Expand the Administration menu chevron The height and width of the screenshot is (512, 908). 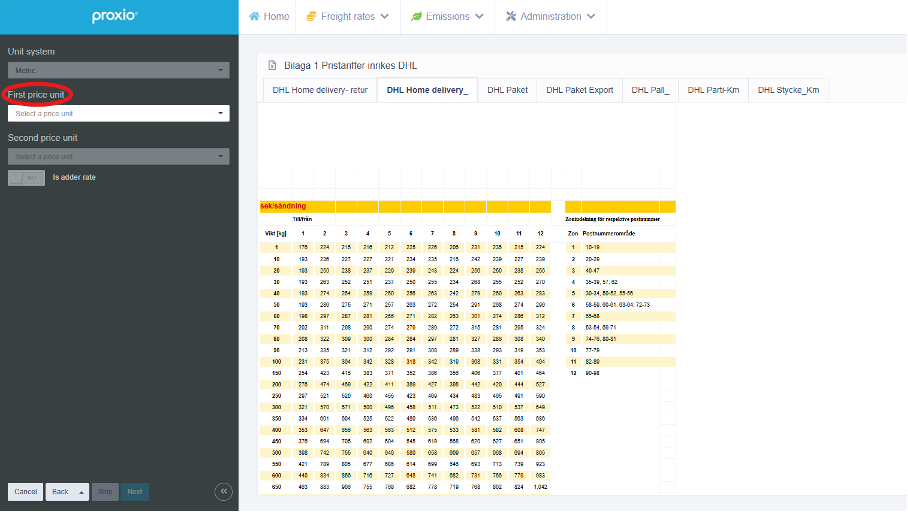click(x=591, y=16)
